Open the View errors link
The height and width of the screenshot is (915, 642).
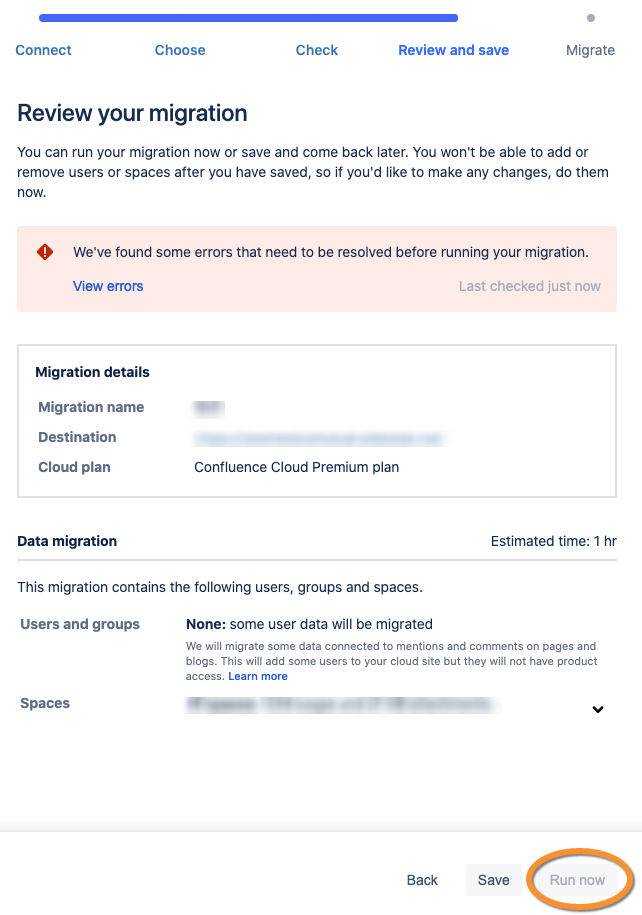tap(108, 286)
